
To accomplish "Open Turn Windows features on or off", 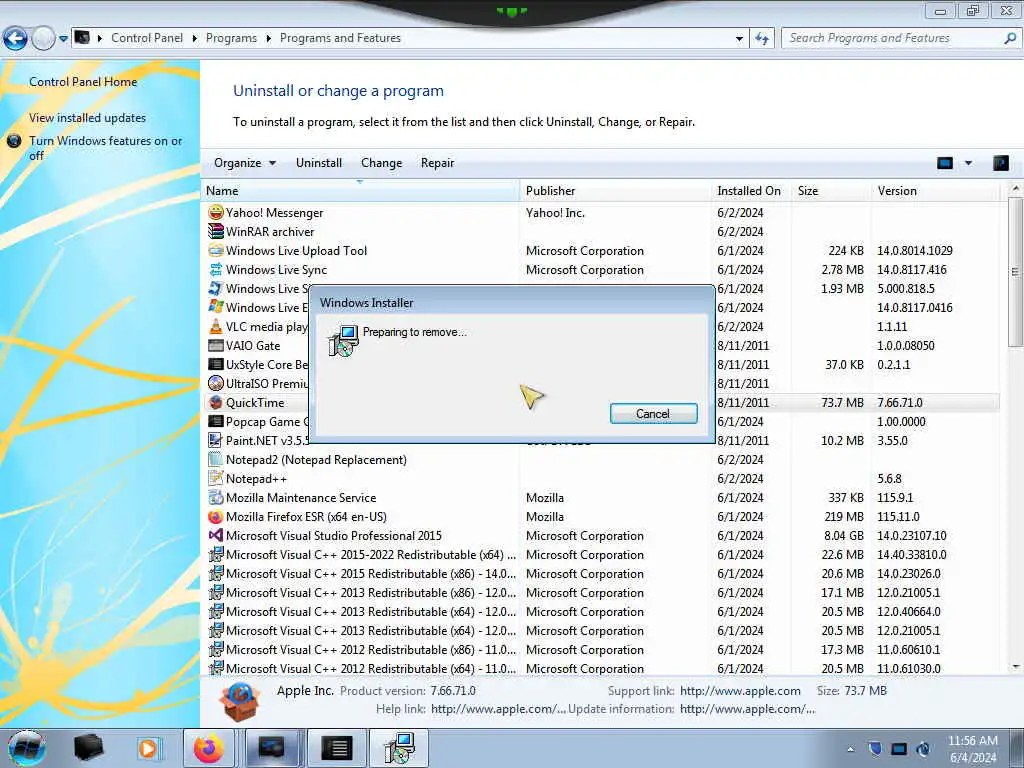I will click(x=105, y=148).
